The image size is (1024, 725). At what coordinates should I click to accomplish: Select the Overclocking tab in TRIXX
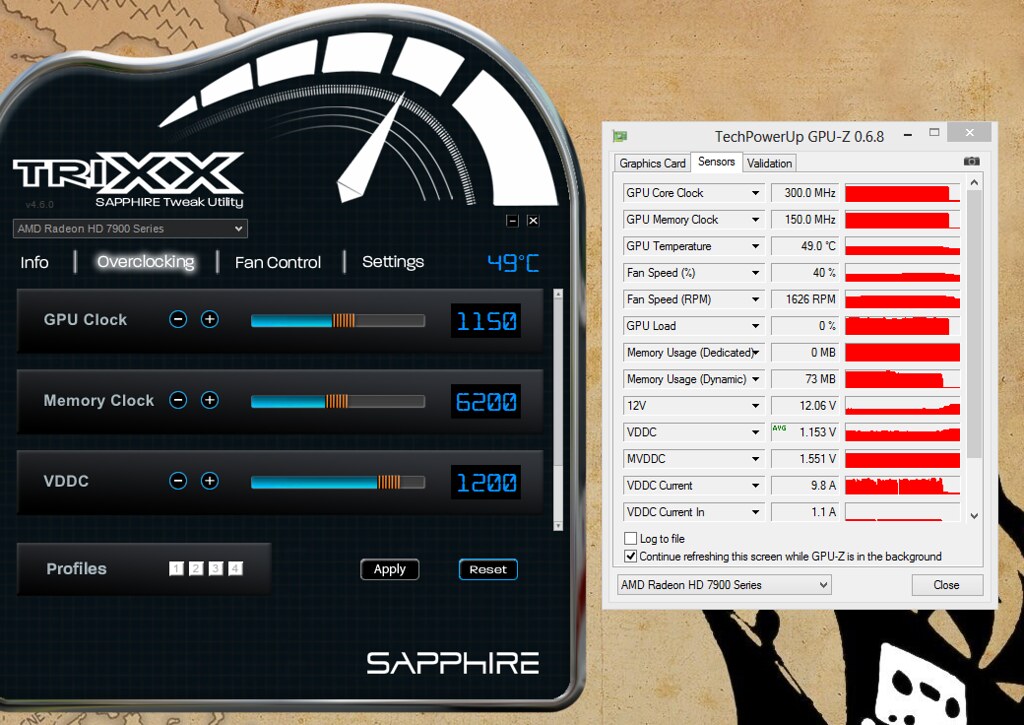(146, 262)
